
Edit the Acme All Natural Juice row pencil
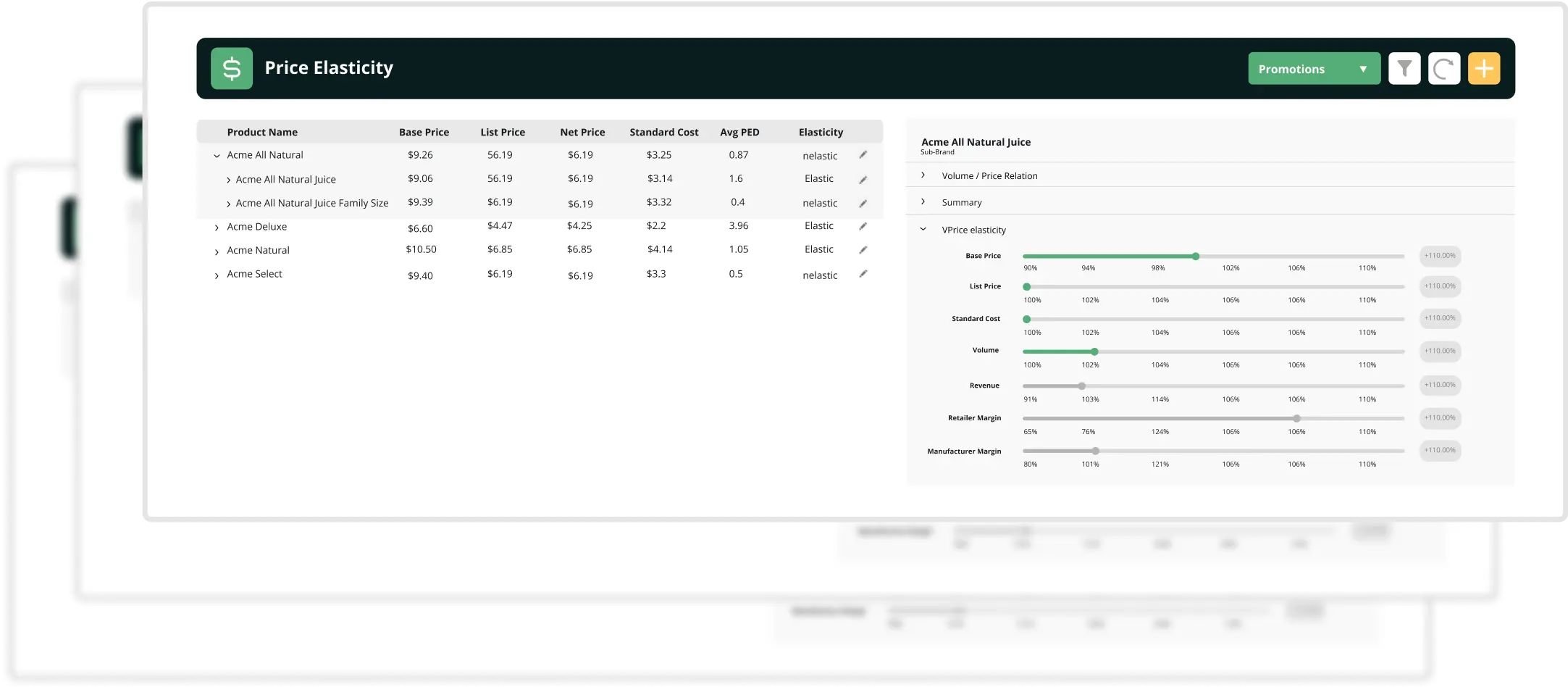point(863,180)
